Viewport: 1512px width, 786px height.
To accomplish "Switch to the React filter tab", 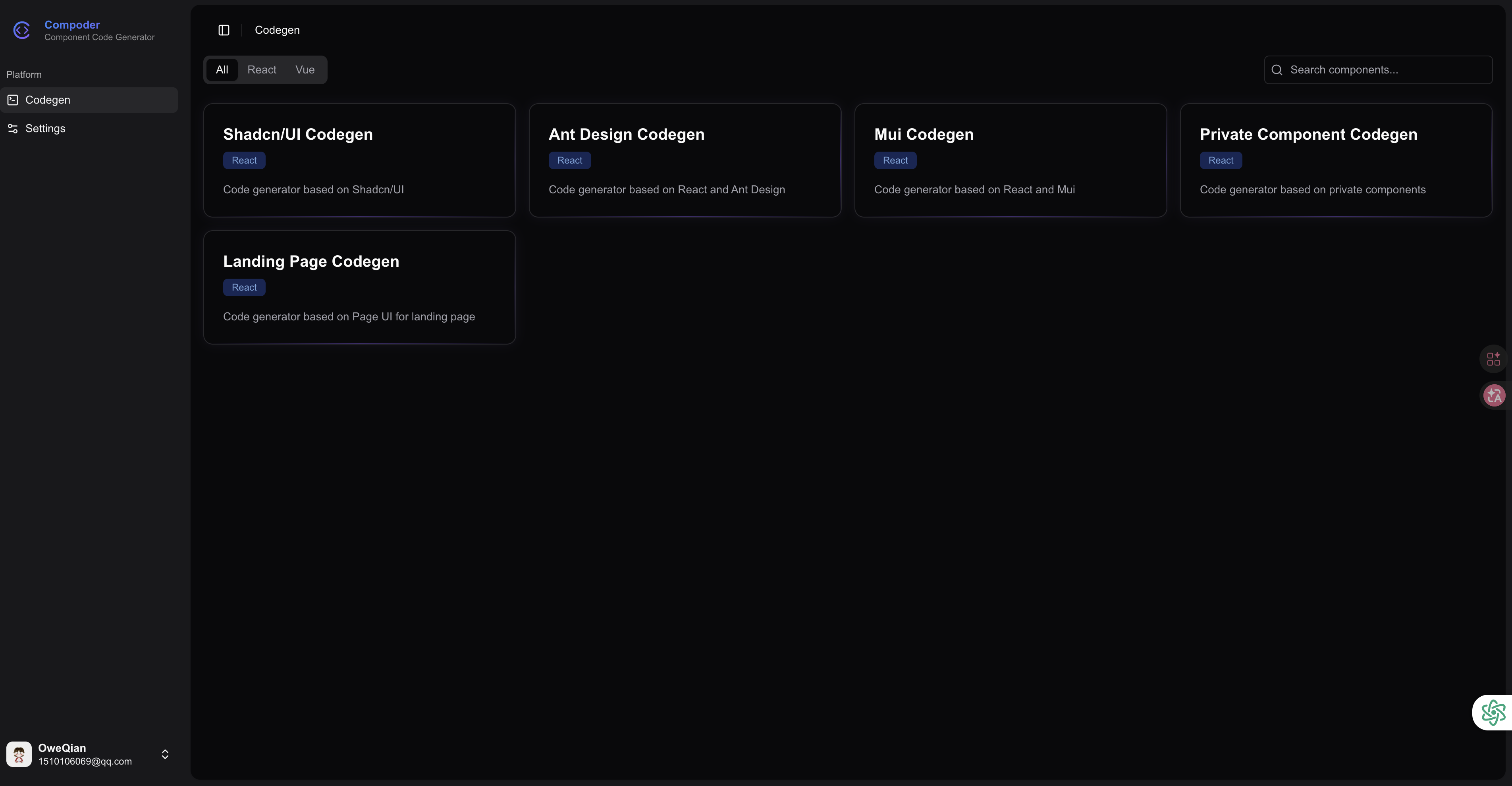I will [x=262, y=70].
